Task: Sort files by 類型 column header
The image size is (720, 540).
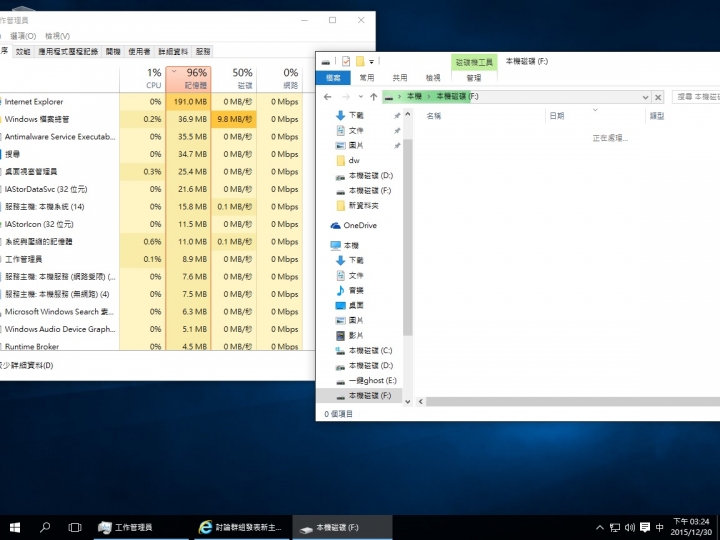Action: [x=657, y=116]
